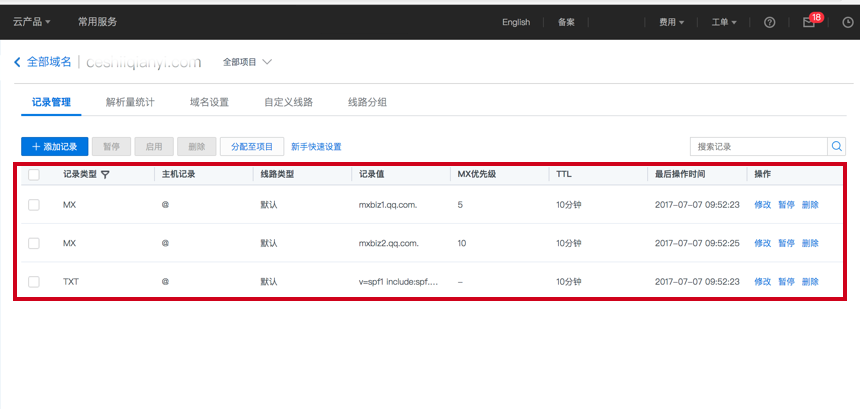Expand the 云产品 dropdown menu
The image size is (860, 409).
click(x=32, y=22)
